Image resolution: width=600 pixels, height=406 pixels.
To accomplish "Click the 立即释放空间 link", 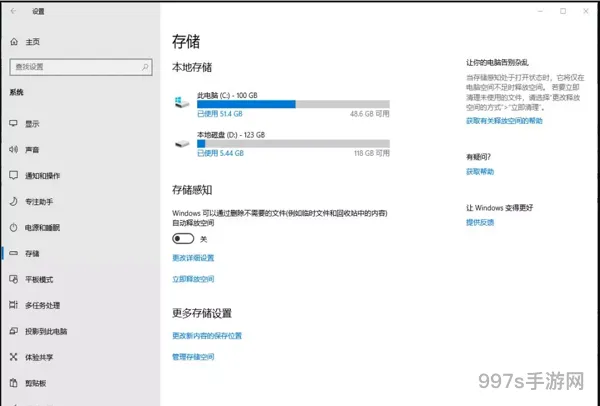I will tap(193, 279).
